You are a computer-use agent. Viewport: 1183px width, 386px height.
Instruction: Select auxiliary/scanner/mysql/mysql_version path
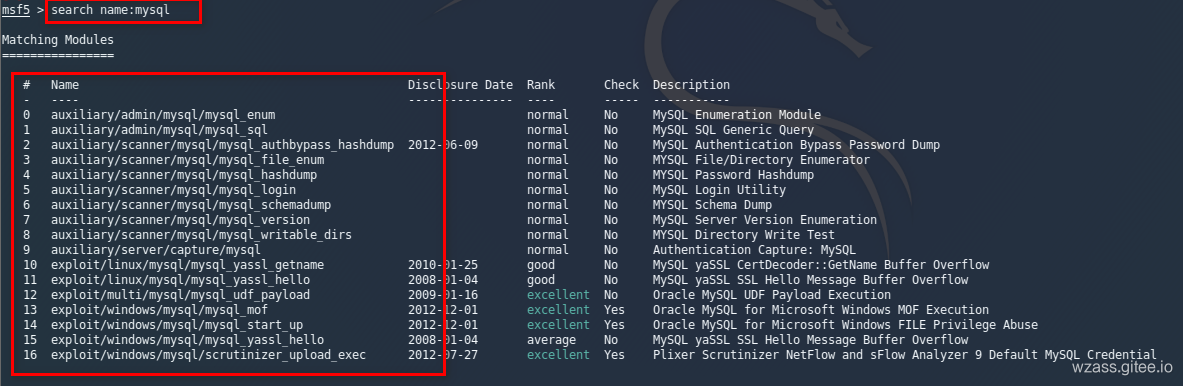tap(180, 220)
